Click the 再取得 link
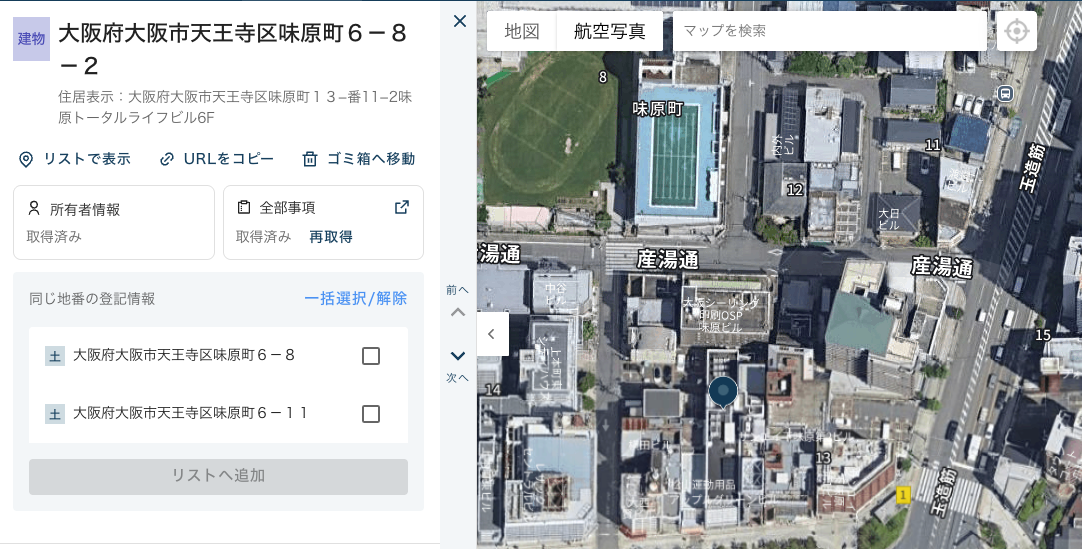 (x=330, y=237)
